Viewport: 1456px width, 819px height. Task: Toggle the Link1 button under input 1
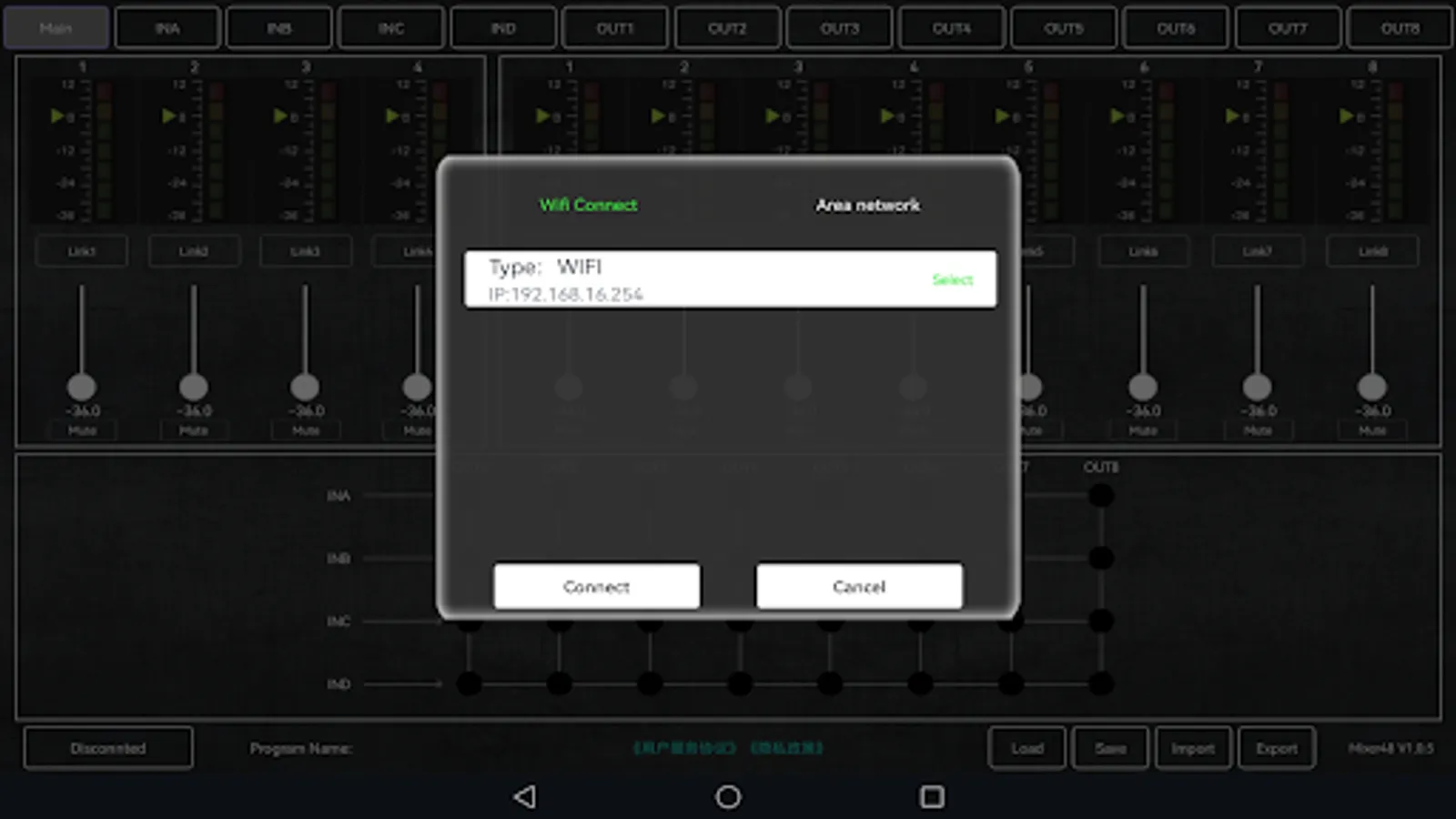tap(82, 251)
